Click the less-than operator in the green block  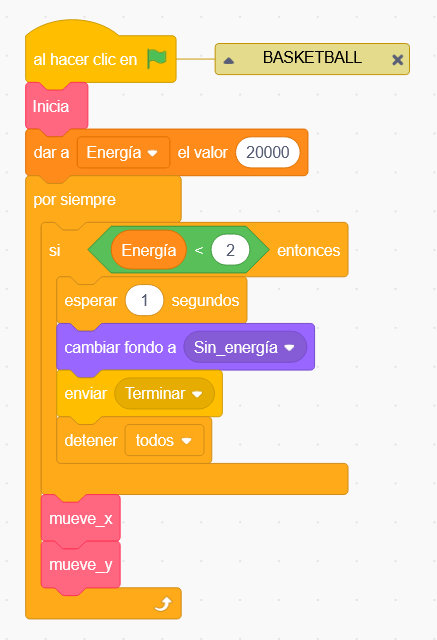pyautogui.click(x=199, y=250)
